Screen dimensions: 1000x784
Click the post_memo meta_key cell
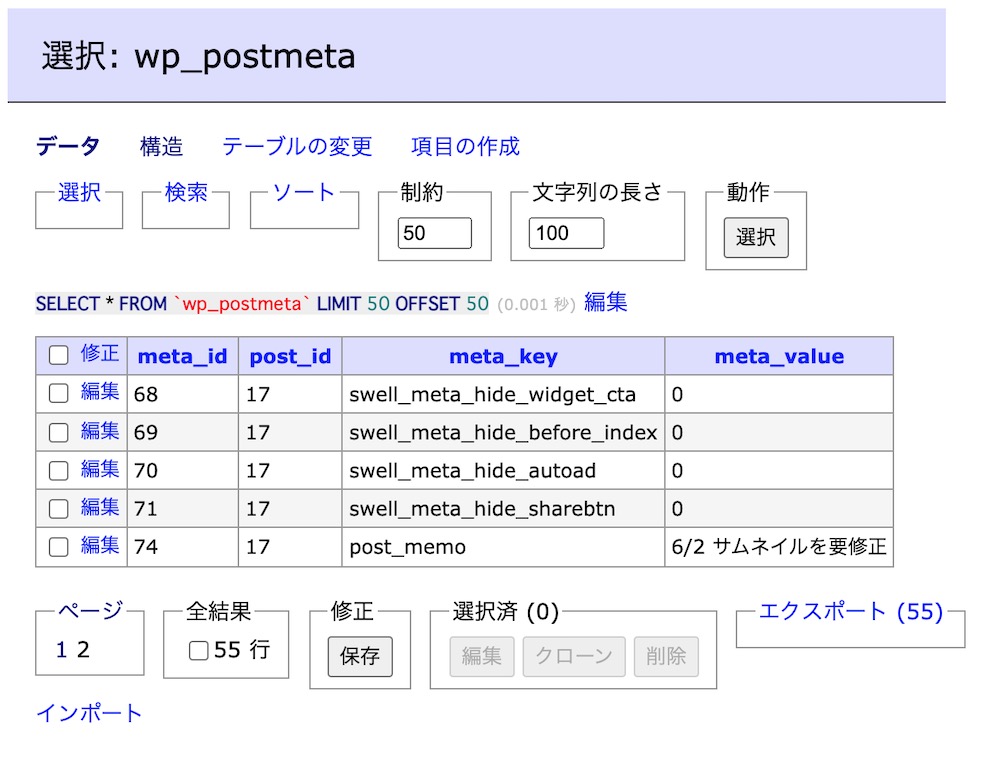(x=503, y=547)
